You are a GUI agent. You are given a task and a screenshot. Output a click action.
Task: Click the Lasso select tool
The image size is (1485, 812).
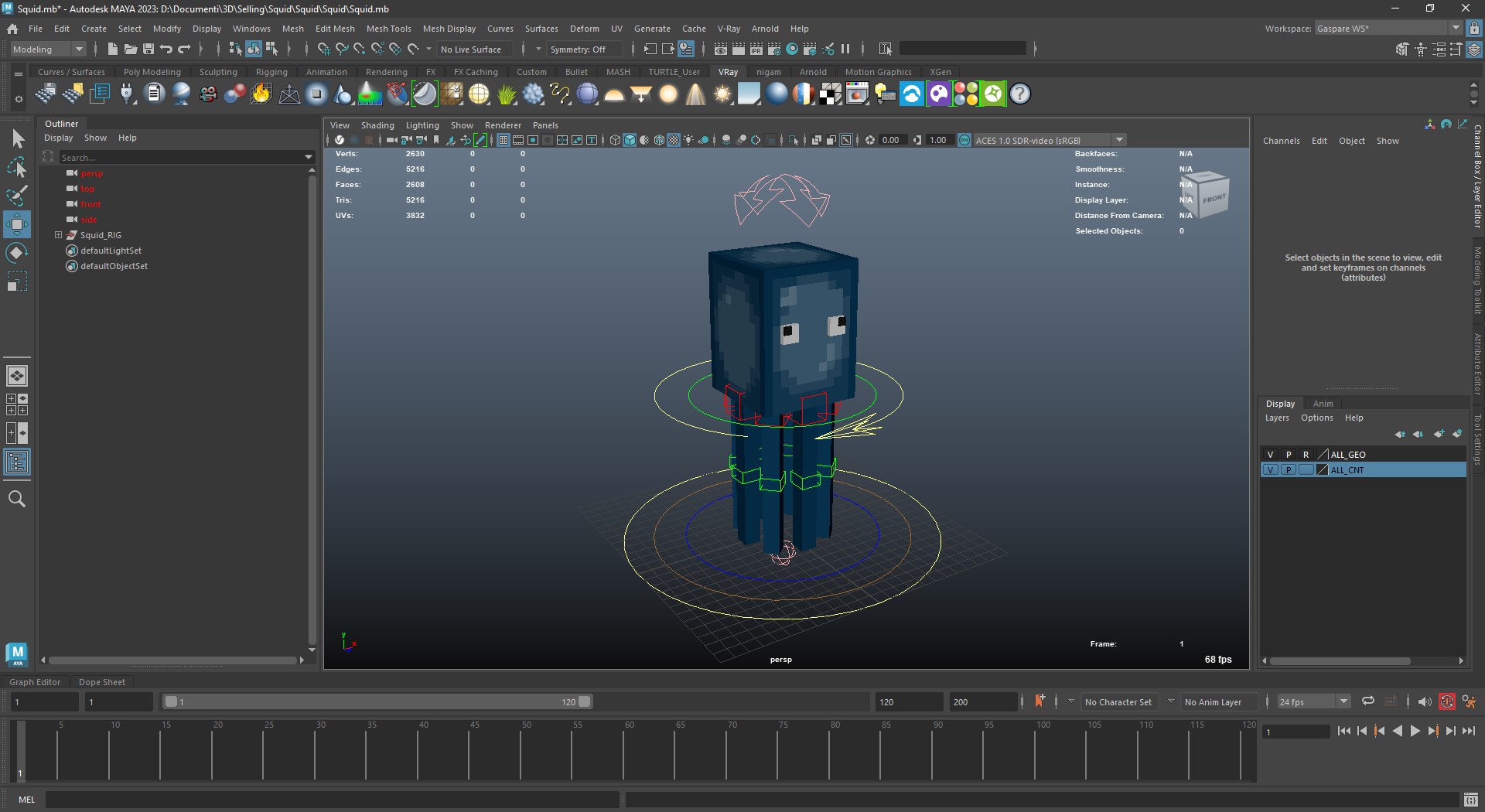16,167
